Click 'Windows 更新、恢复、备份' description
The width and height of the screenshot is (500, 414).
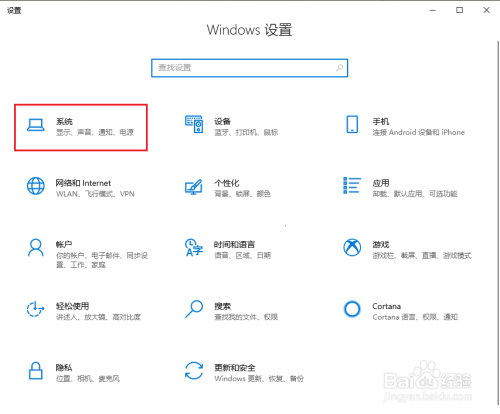click(x=259, y=379)
